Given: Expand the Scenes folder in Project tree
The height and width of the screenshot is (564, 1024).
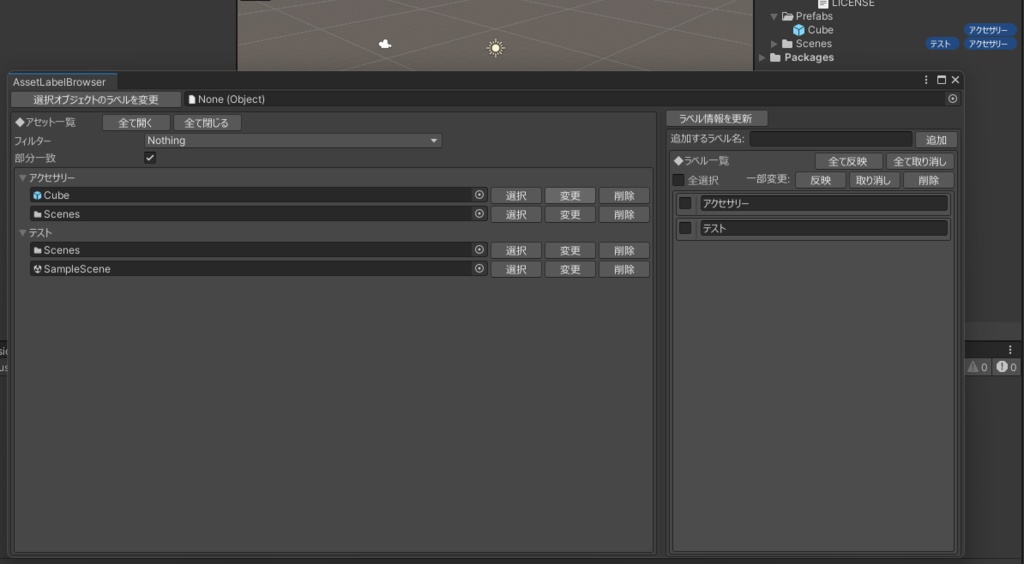Looking at the screenshot, I should [774, 44].
